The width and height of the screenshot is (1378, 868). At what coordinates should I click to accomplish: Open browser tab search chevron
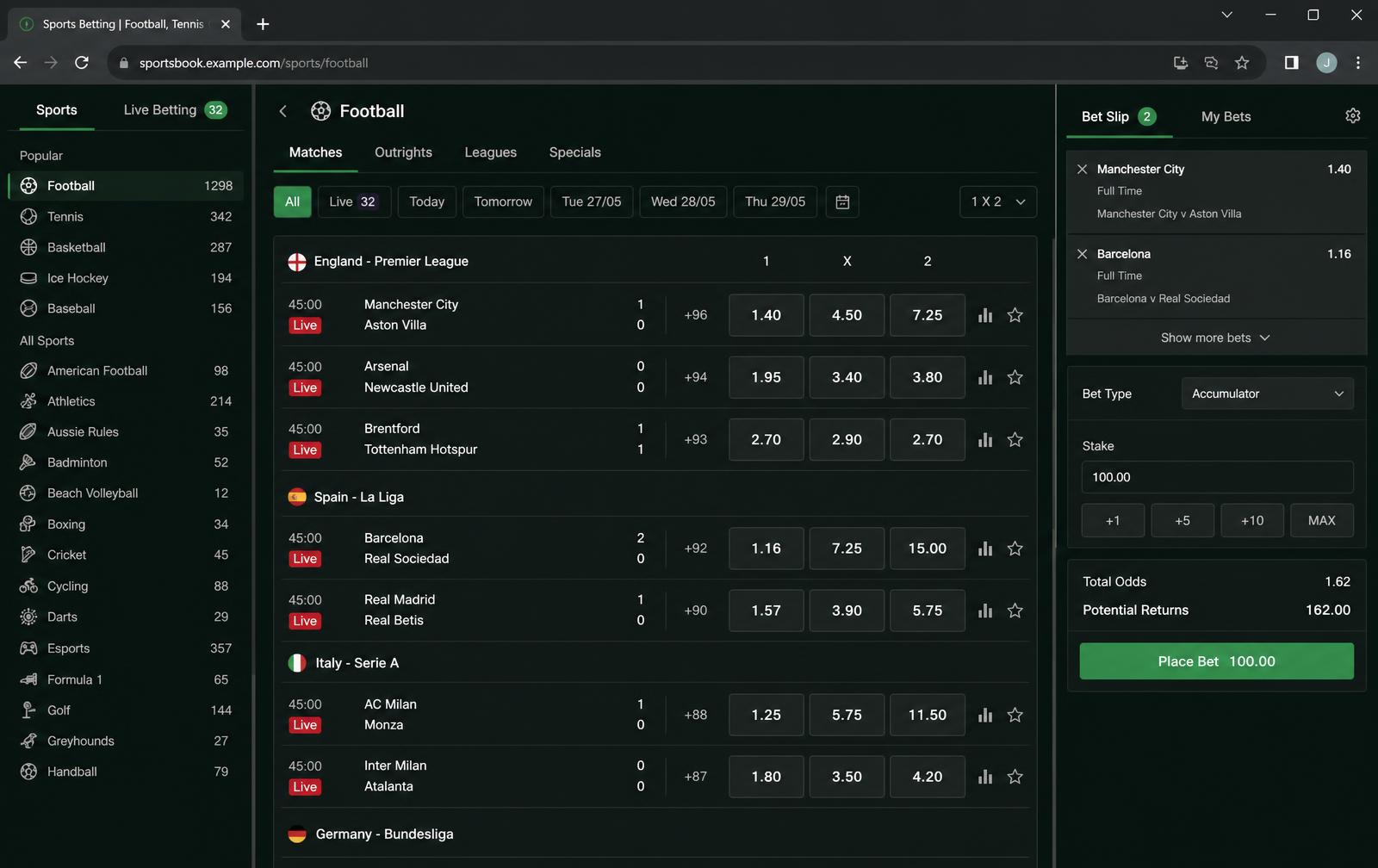click(1226, 15)
